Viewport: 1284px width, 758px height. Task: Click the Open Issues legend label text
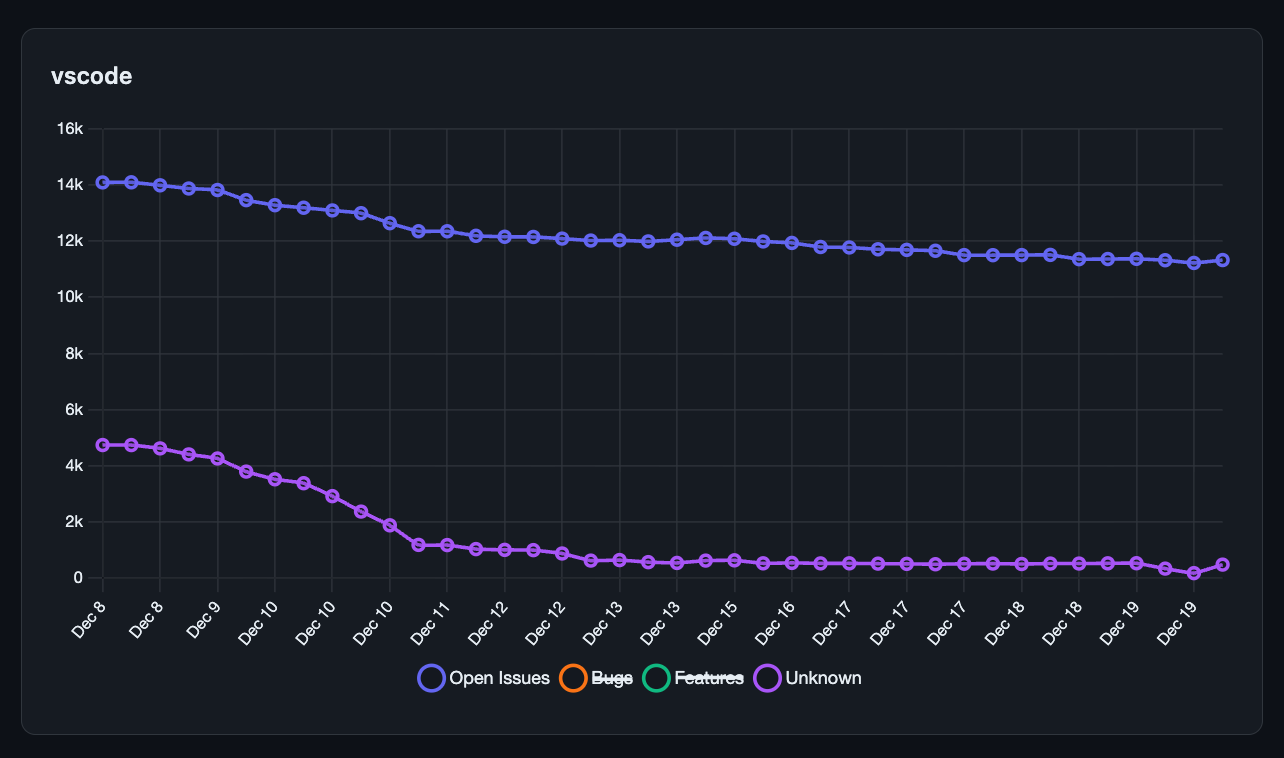click(501, 678)
